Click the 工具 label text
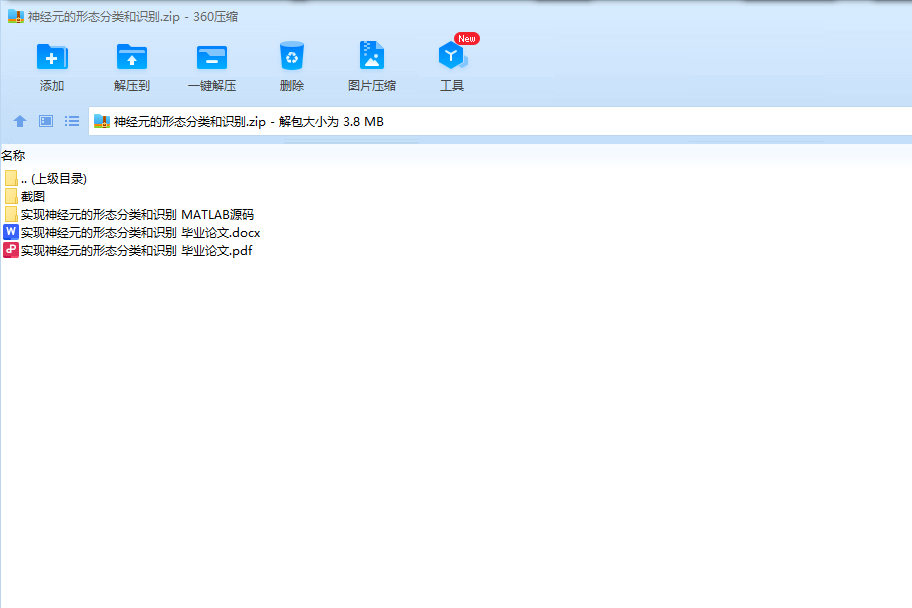The width and height of the screenshot is (912, 608). [452, 86]
